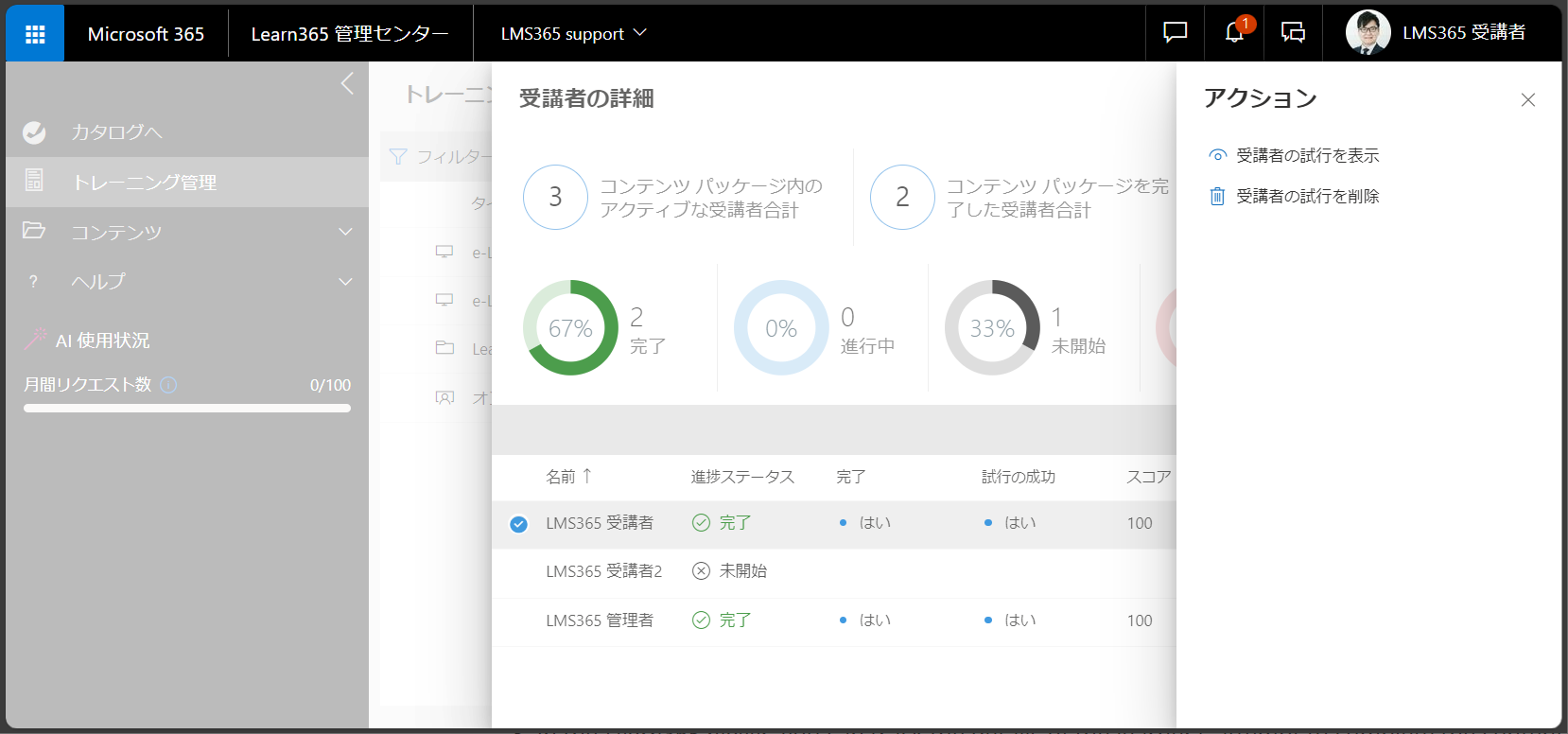The width and height of the screenshot is (1568, 734).
Task: Click 未開始 status icon for LMS365 受講者2
Action: click(x=701, y=571)
